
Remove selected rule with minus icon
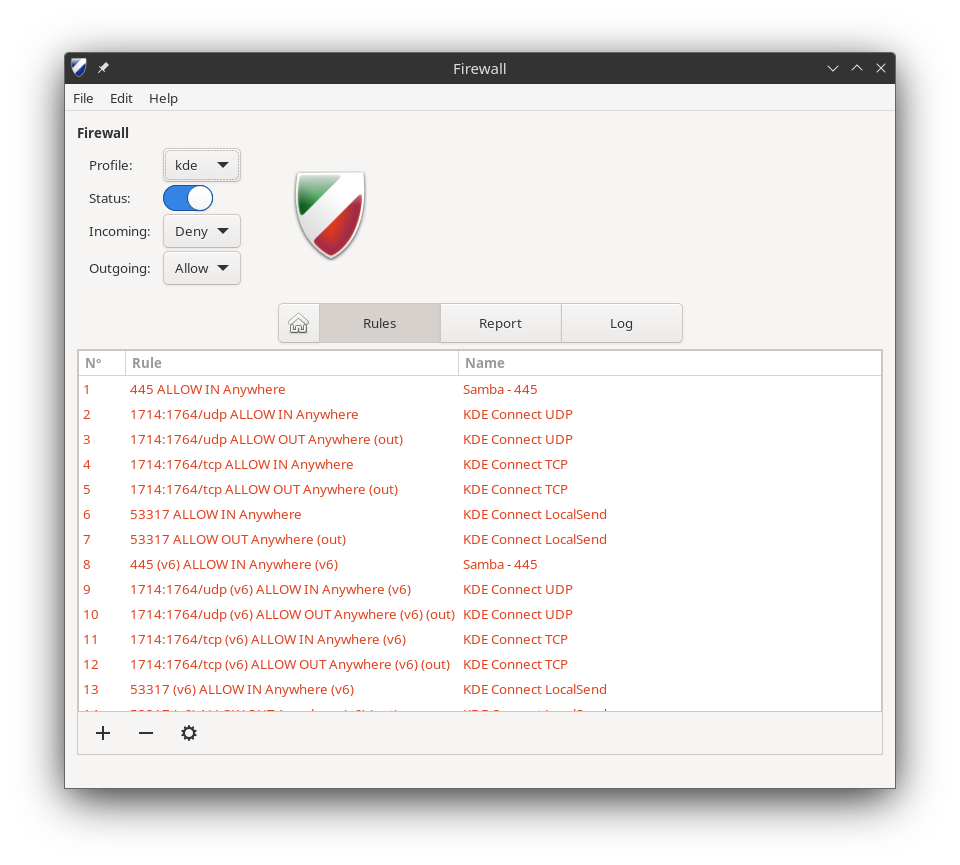click(146, 733)
